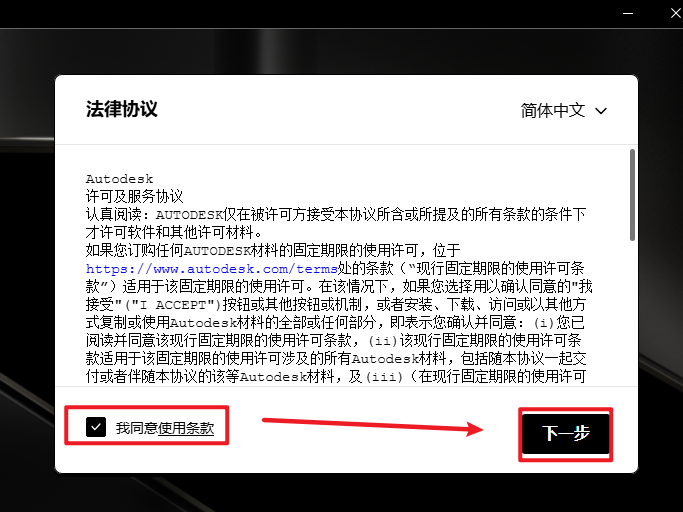Open the 简体中文 language dropdown

coord(564,111)
